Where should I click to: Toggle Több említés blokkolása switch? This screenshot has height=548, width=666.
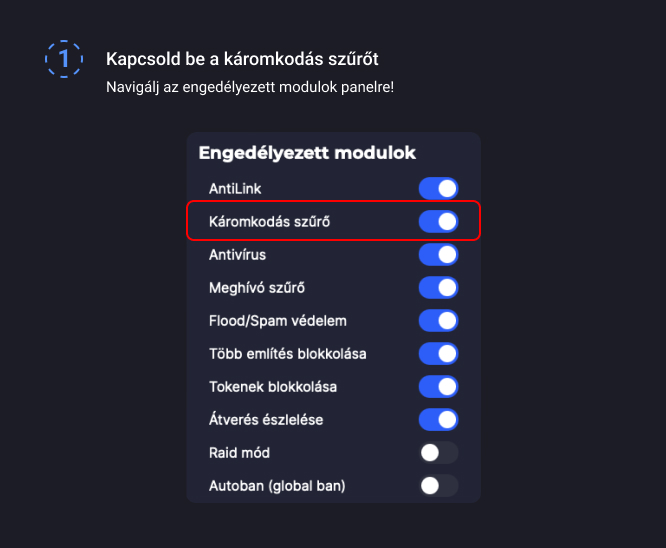pyautogui.click(x=438, y=353)
